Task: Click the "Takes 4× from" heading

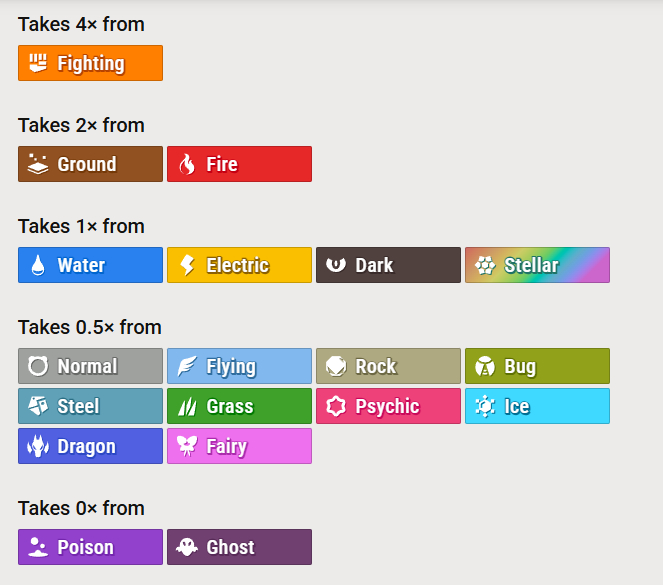Action: [x=81, y=24]
